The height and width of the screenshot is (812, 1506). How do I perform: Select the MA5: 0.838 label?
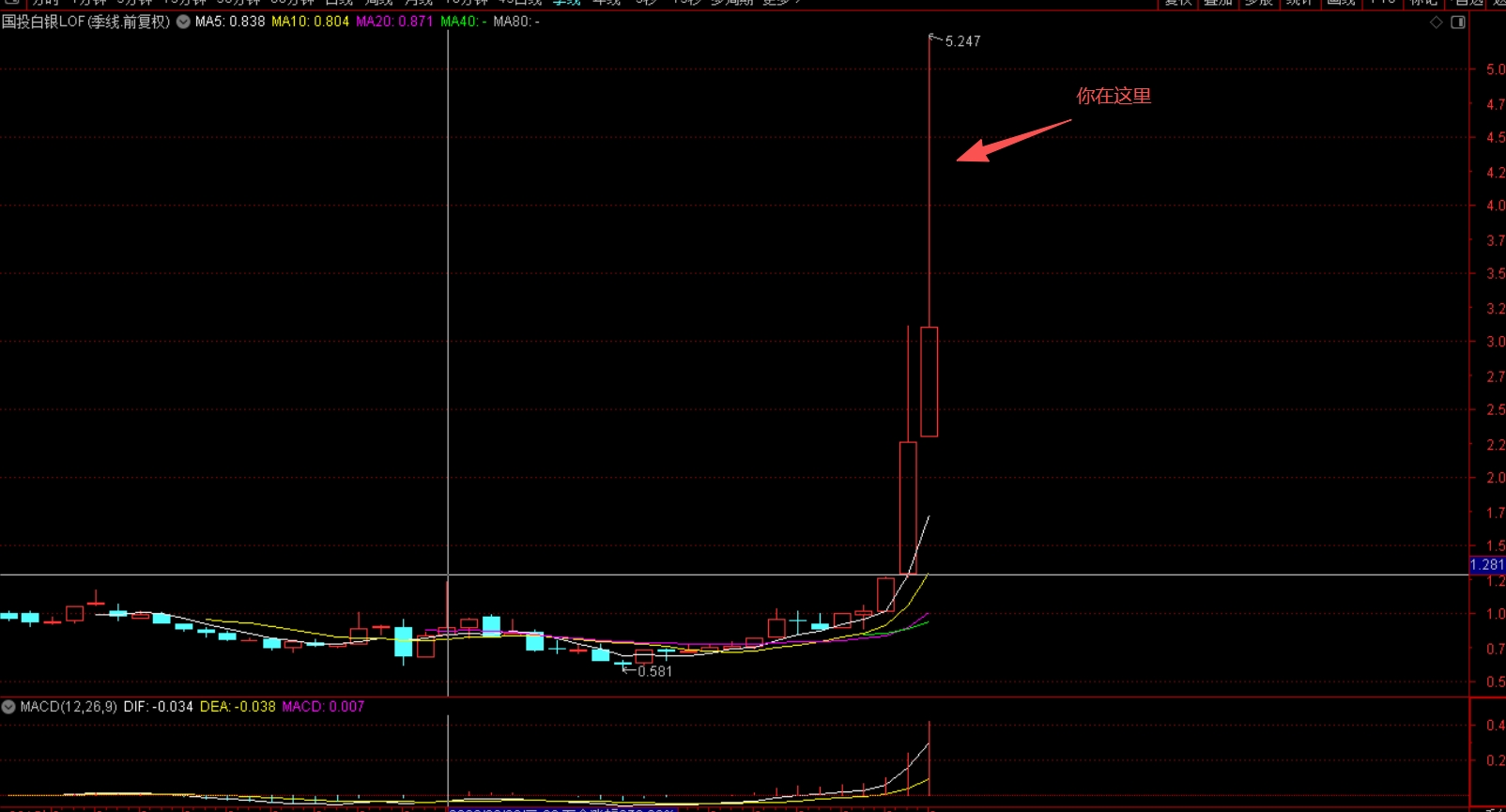(x=230, y=22)
